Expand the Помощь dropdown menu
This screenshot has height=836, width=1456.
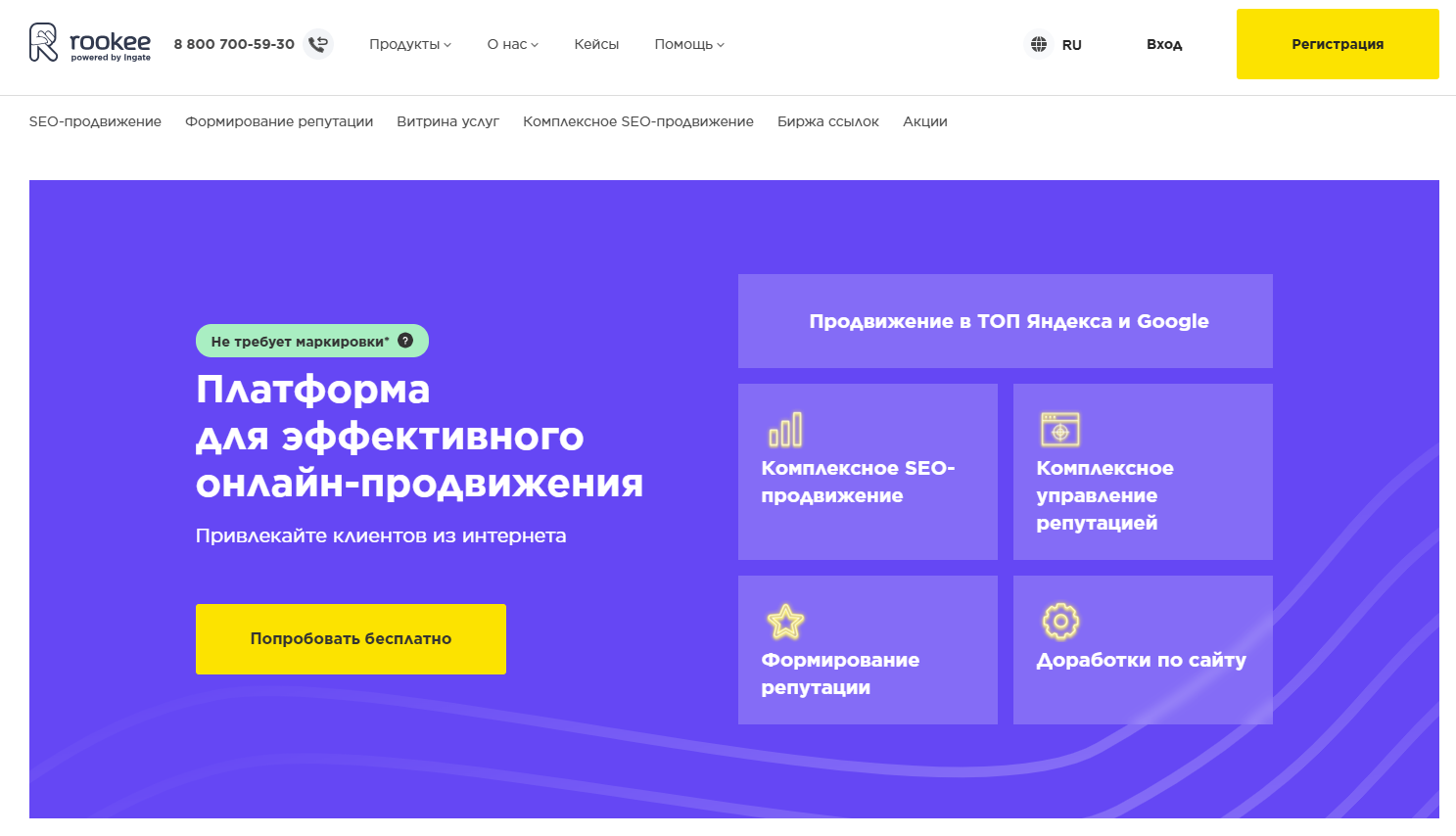point(689,44)
